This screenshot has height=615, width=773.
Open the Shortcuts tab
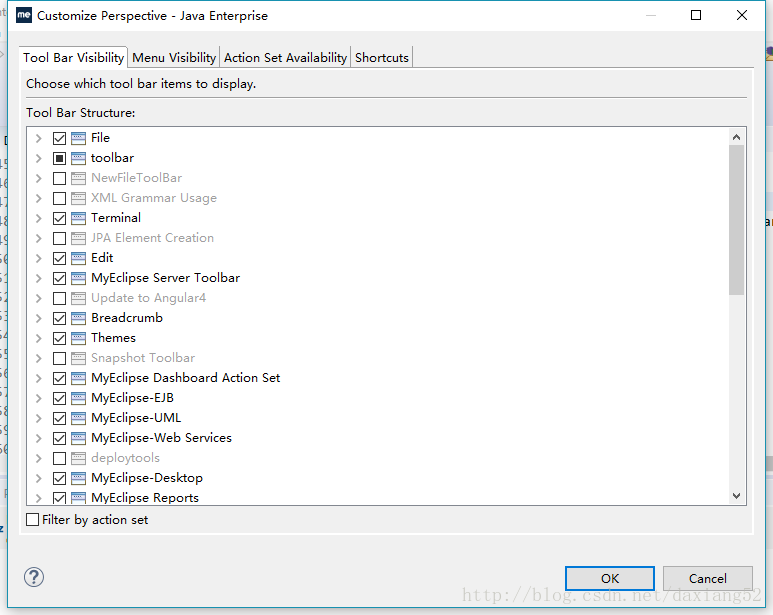382,58
